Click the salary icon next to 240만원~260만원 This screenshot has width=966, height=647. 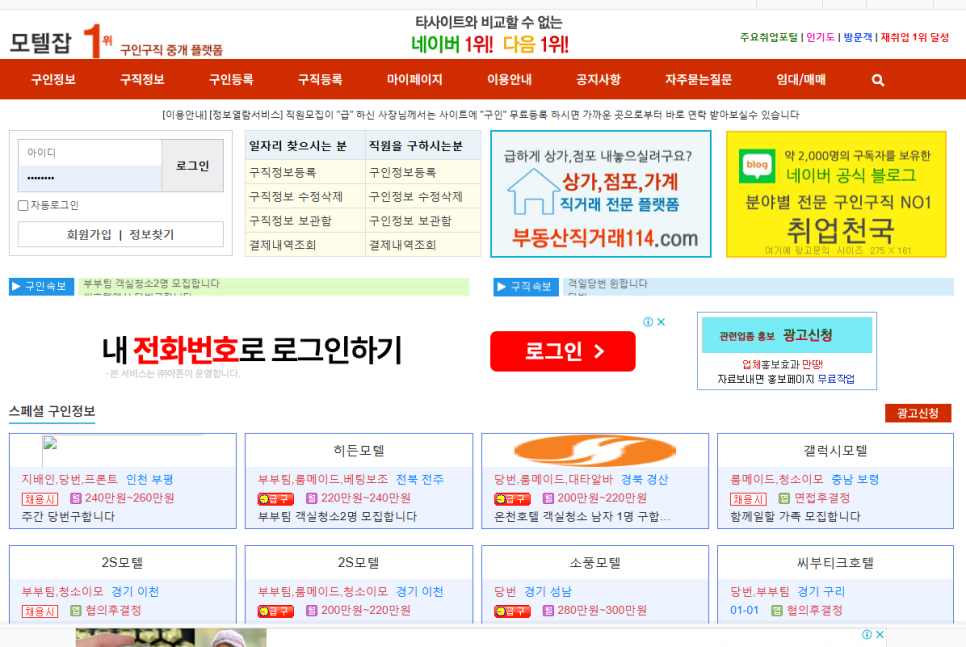pyautogui.click(x=76, y=498)
